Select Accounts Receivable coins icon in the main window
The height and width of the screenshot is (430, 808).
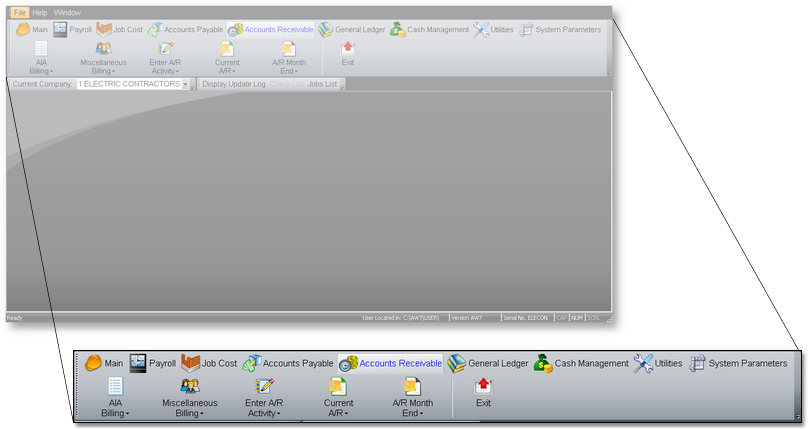tap(235, 30)
